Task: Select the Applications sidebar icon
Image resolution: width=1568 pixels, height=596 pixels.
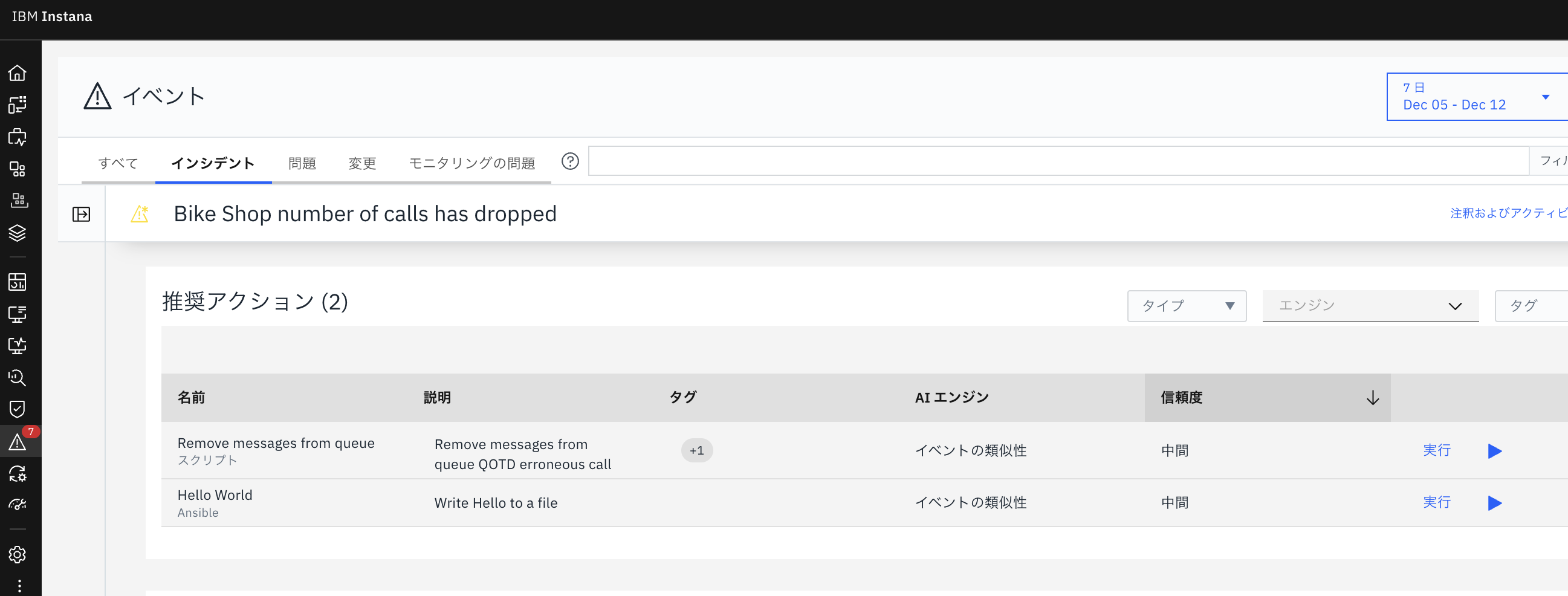Action: coord(18,104)
